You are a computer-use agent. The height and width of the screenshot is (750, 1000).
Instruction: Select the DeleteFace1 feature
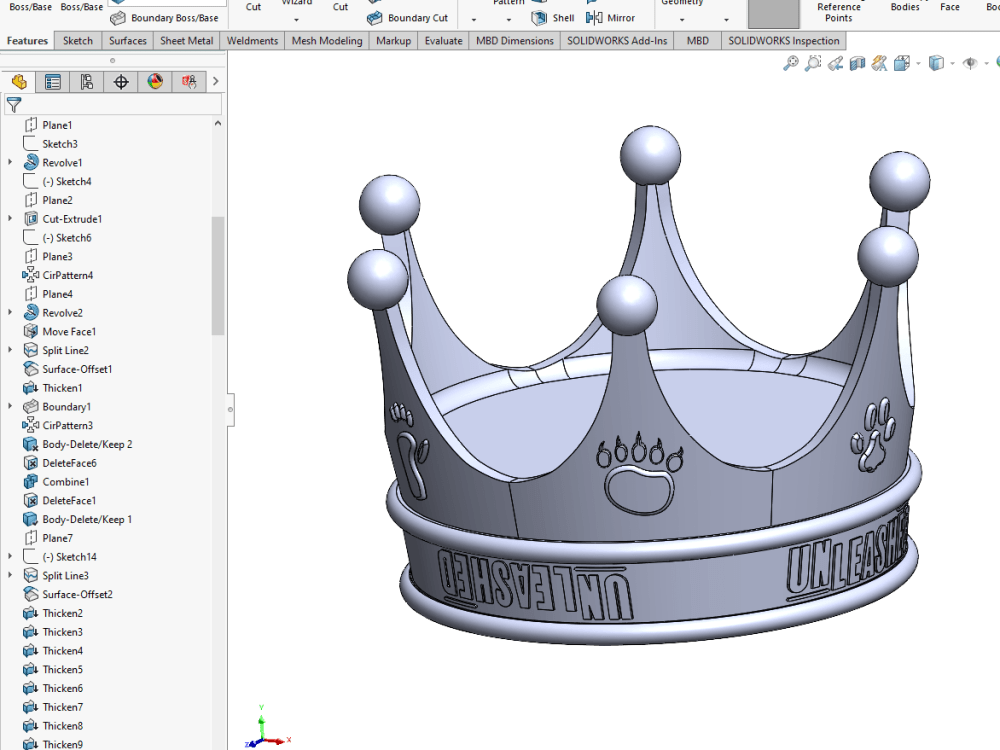[59, 501]
